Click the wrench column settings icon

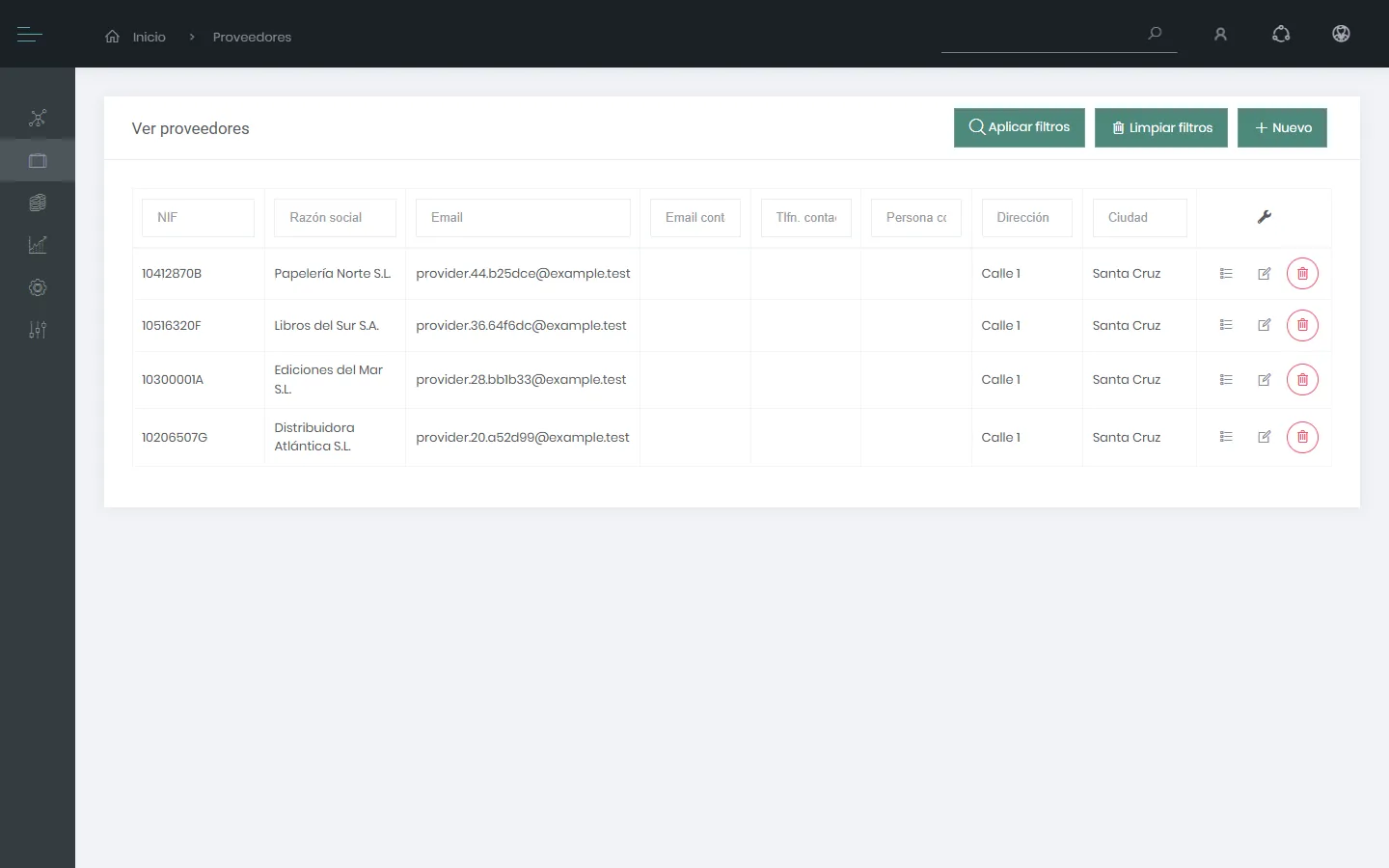pyautogui.click(x=1265, y=217)
